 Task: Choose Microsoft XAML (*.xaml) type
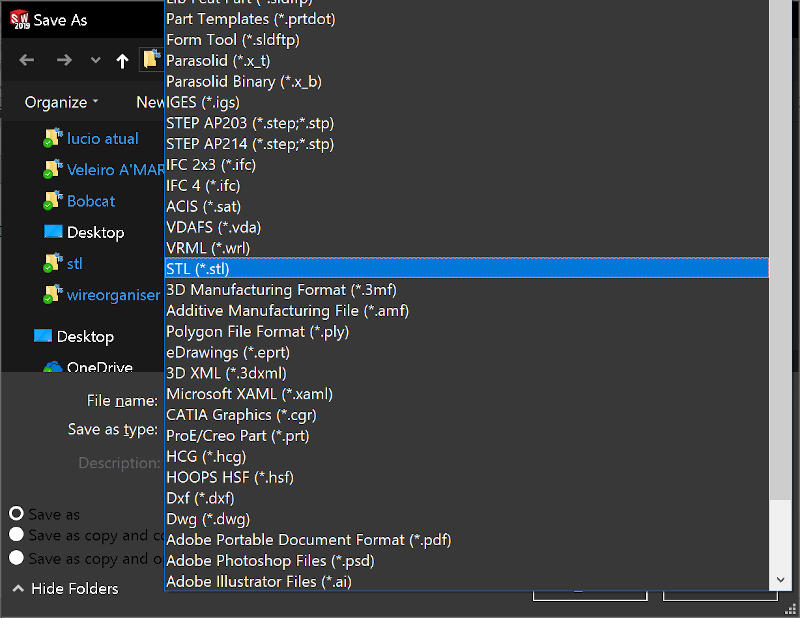pyautogui.click(x=466, y=394)
